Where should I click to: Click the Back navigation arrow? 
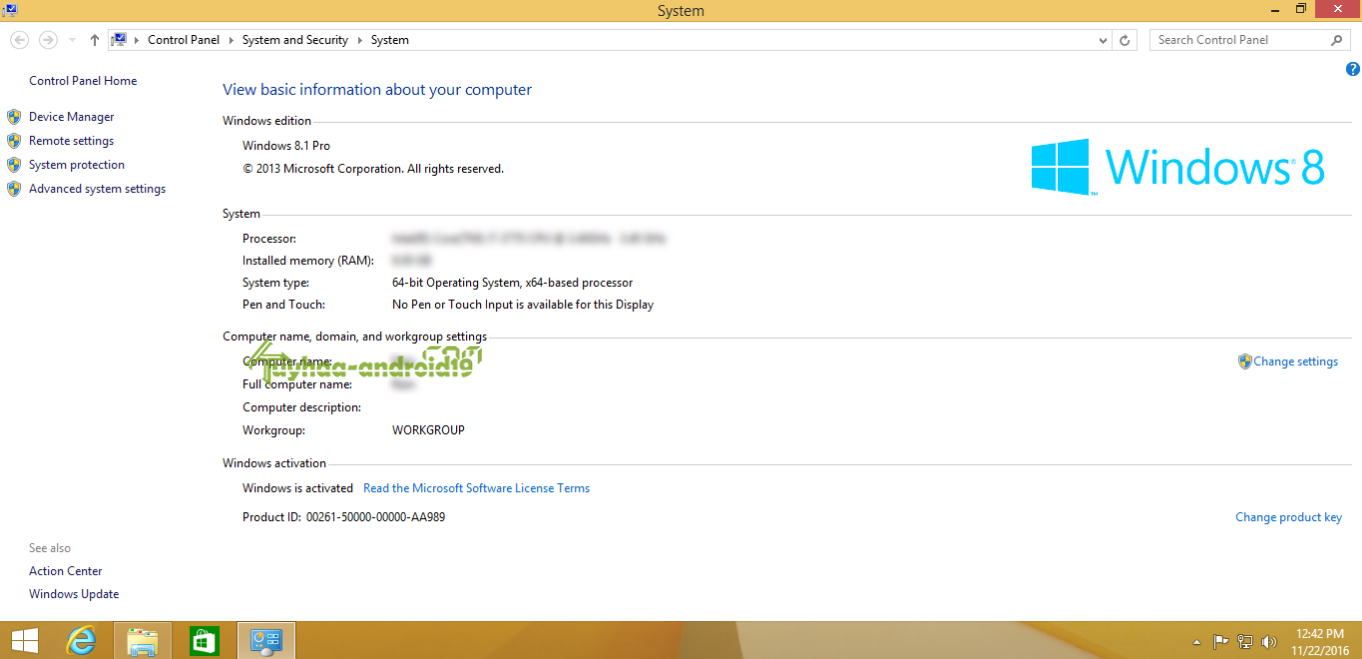pos(19,40)
